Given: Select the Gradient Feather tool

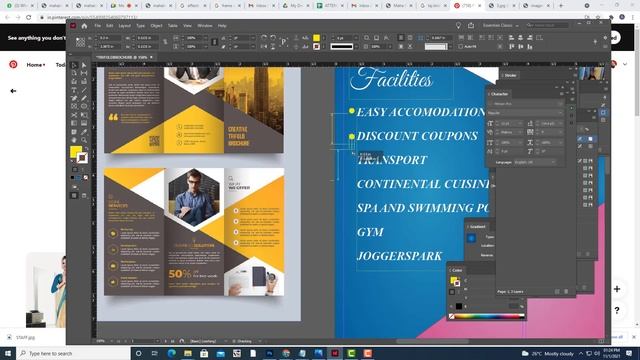Looking at the screenshot, I should tap(84, 123).
